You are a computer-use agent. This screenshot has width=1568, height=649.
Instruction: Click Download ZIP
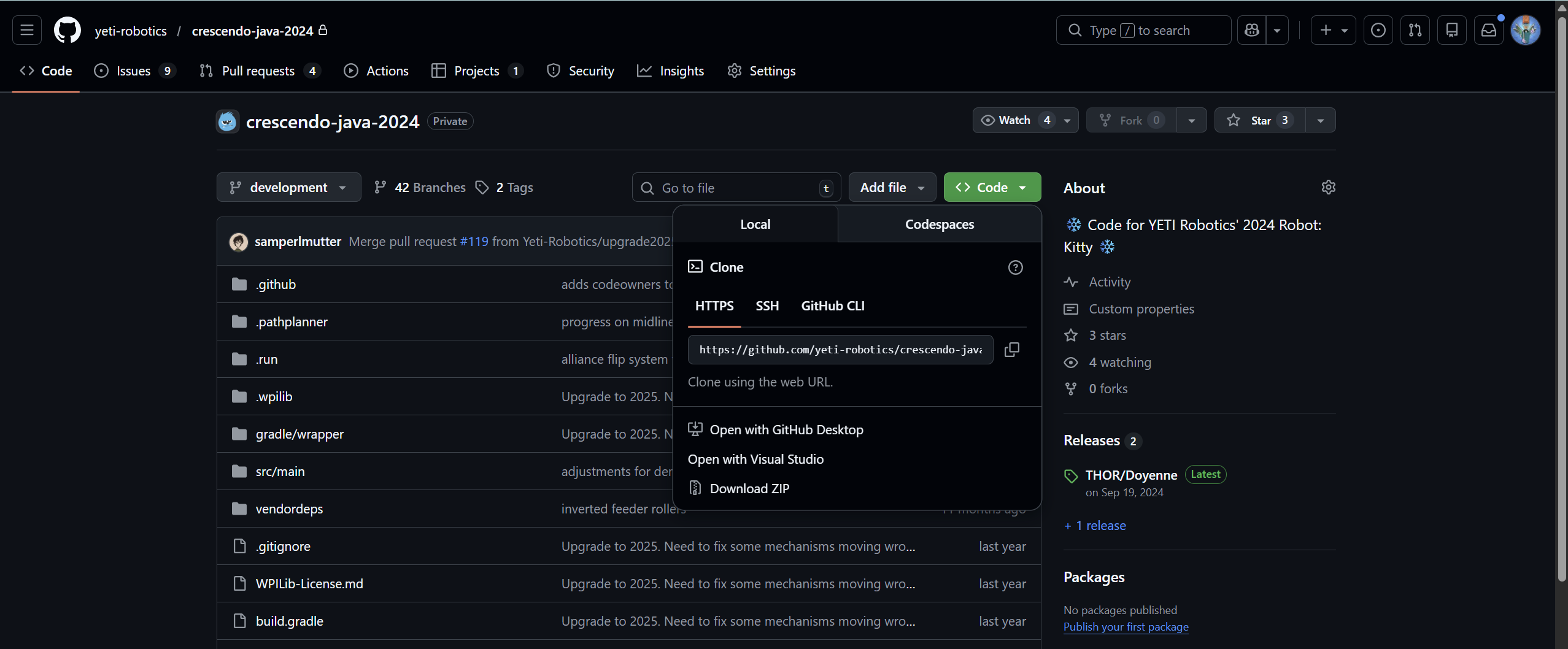749,489
